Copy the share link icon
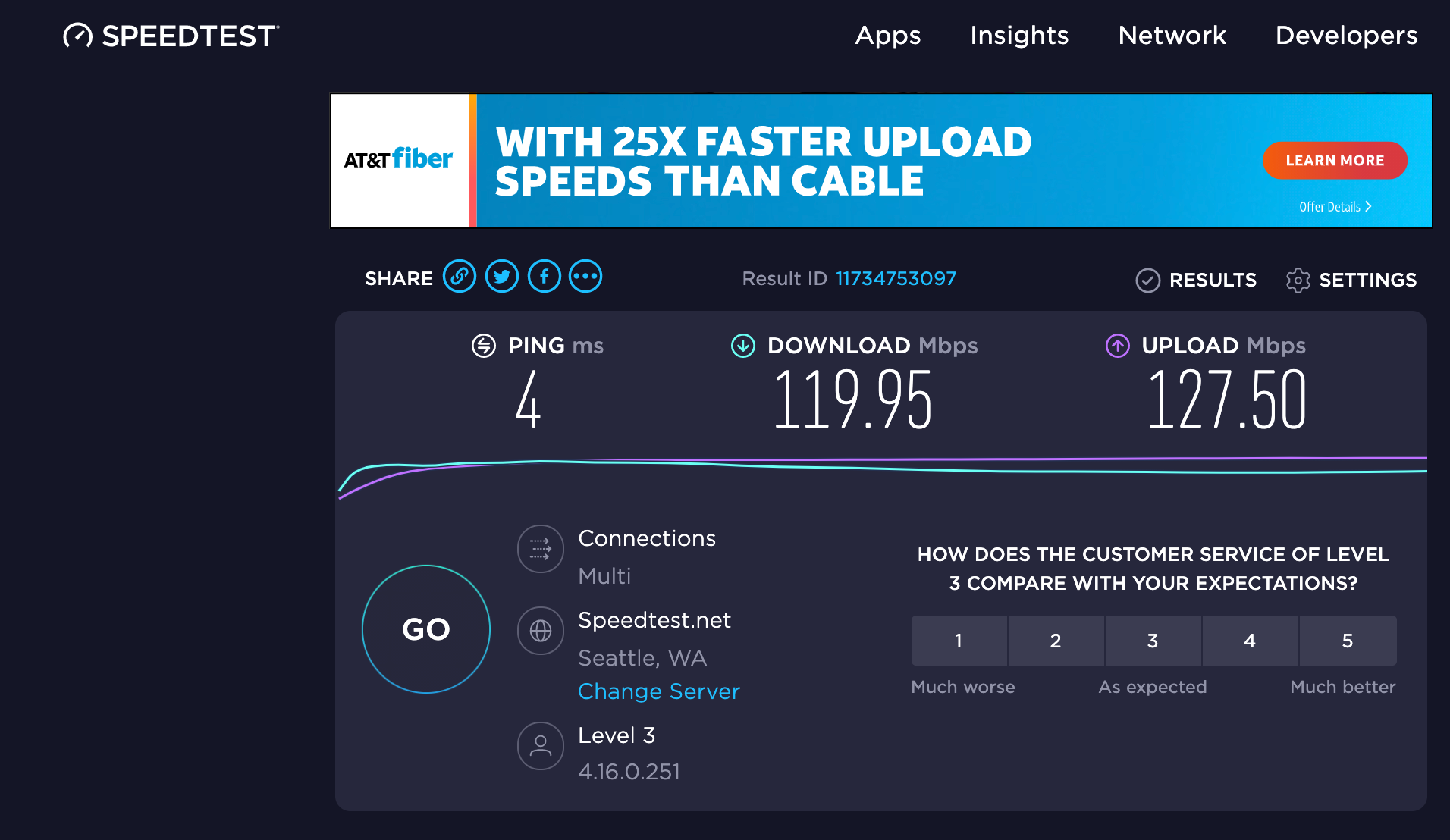This screenshot has width=1450, height=840. point(460,277)
